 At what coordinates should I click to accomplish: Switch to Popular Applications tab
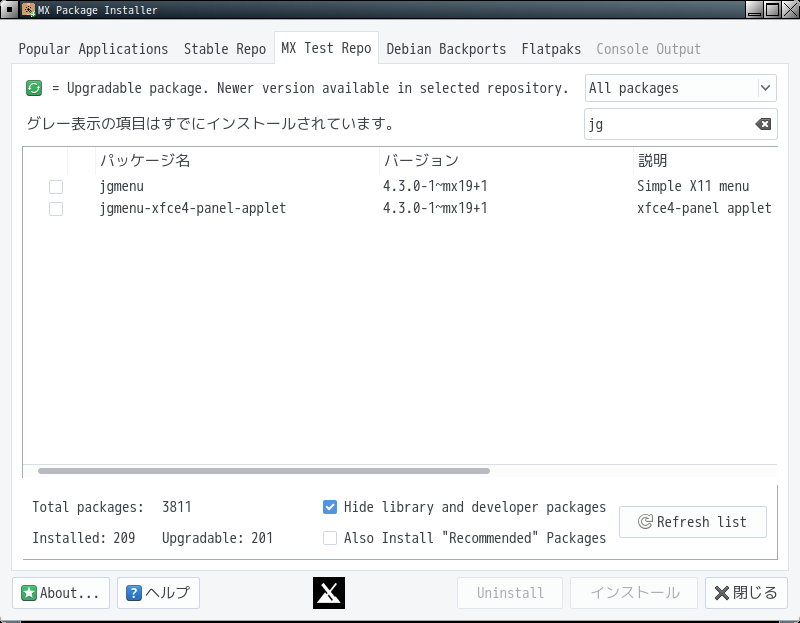pyautogui.click(x=93, y=49)
